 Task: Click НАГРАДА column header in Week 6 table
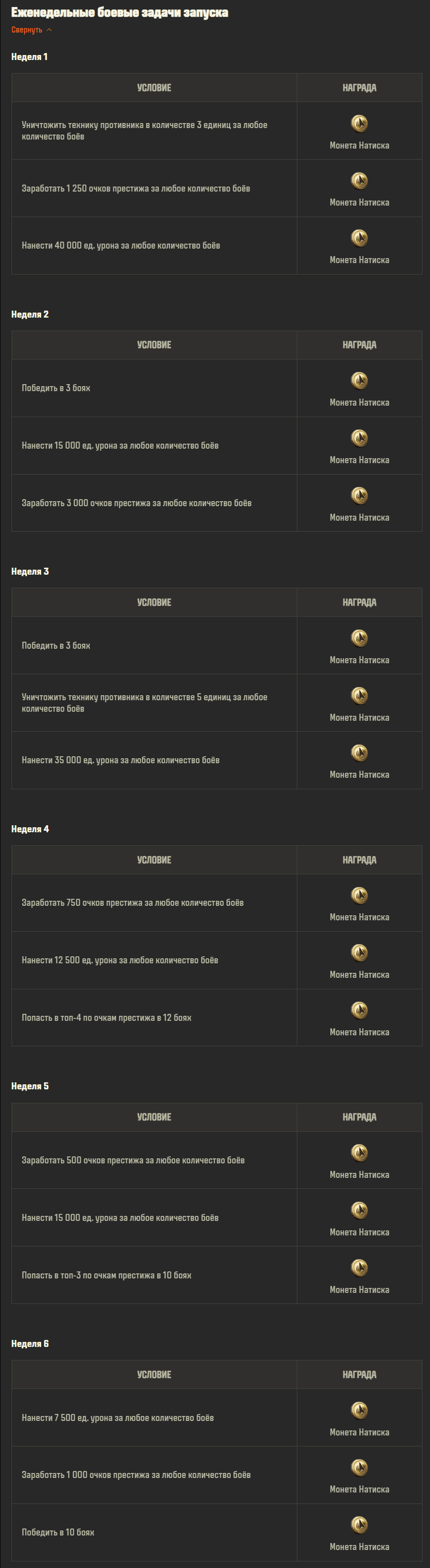[x=359, y=1374]
